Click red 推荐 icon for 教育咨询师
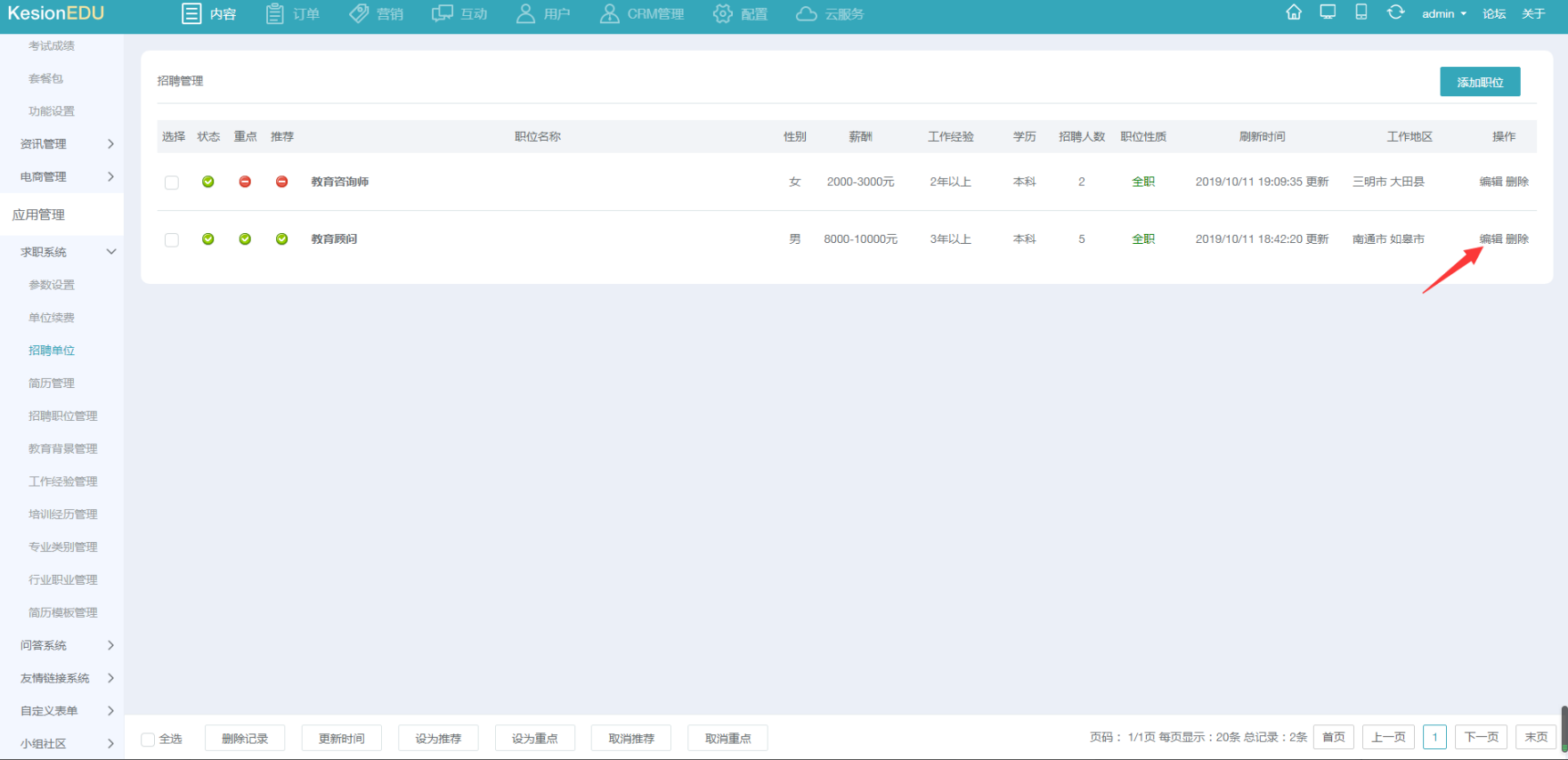The image size is (1568, 760). pyautogui.click(x=282, y=182)
